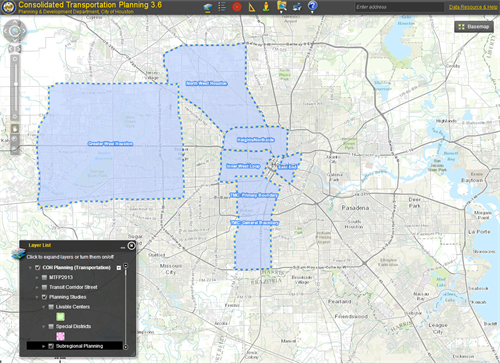500x363 pixels.
Task: Open Data Resource & Help link
Action: pos(473,7)
